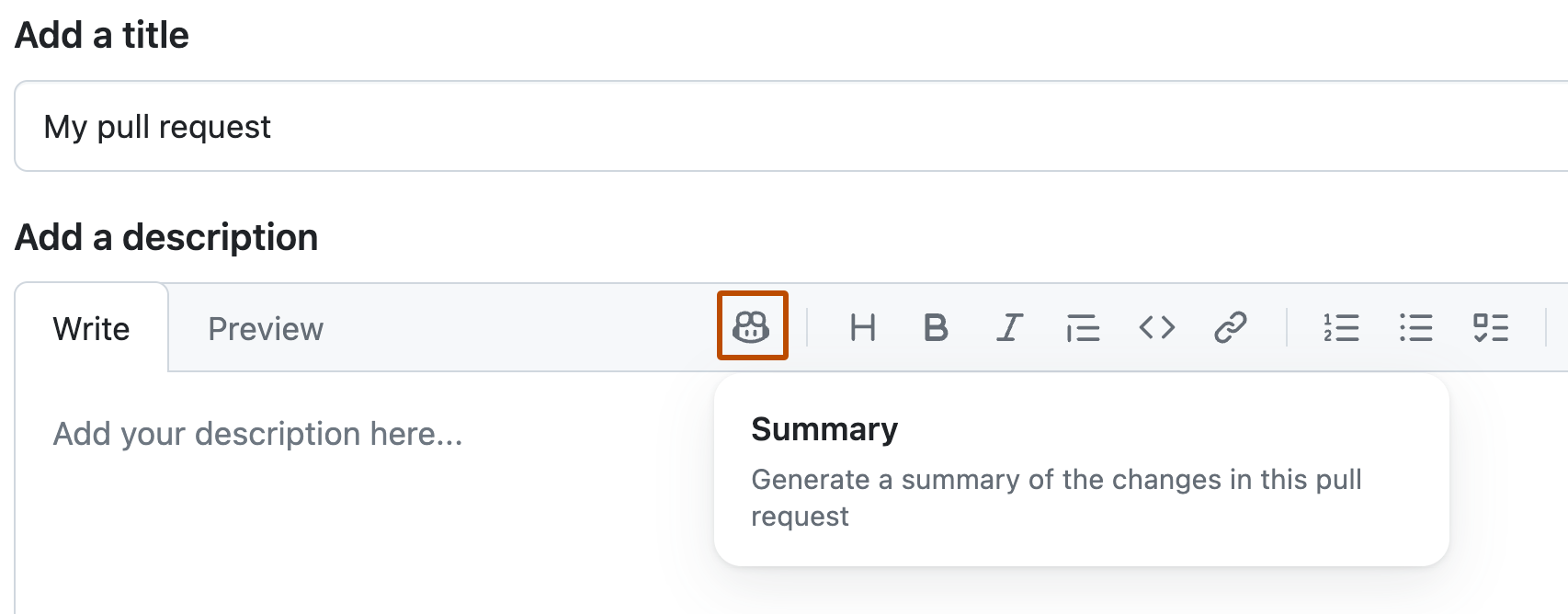
Task: Expand the highlighted Copilot dropdown
Action: [751, 327]
